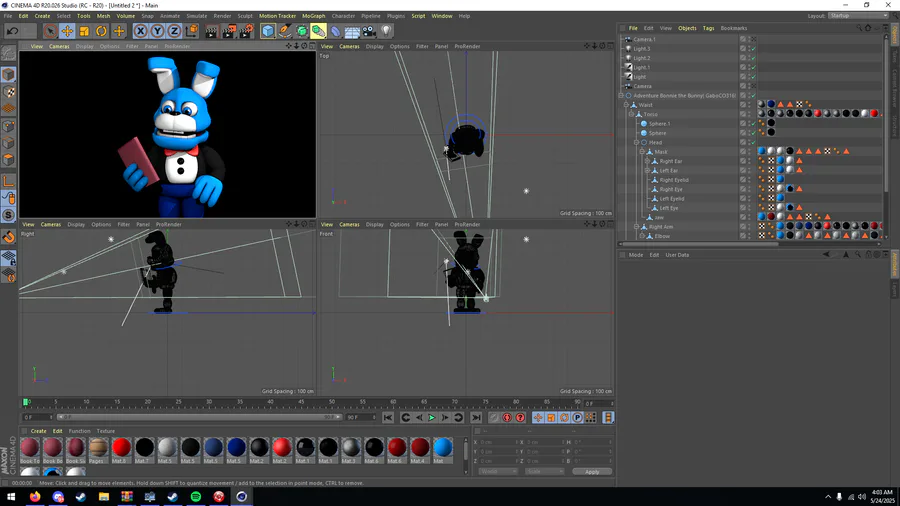Screen dimensions: 900x506
Task: Click the Record Active Objects icon
Action: (494, 418)
